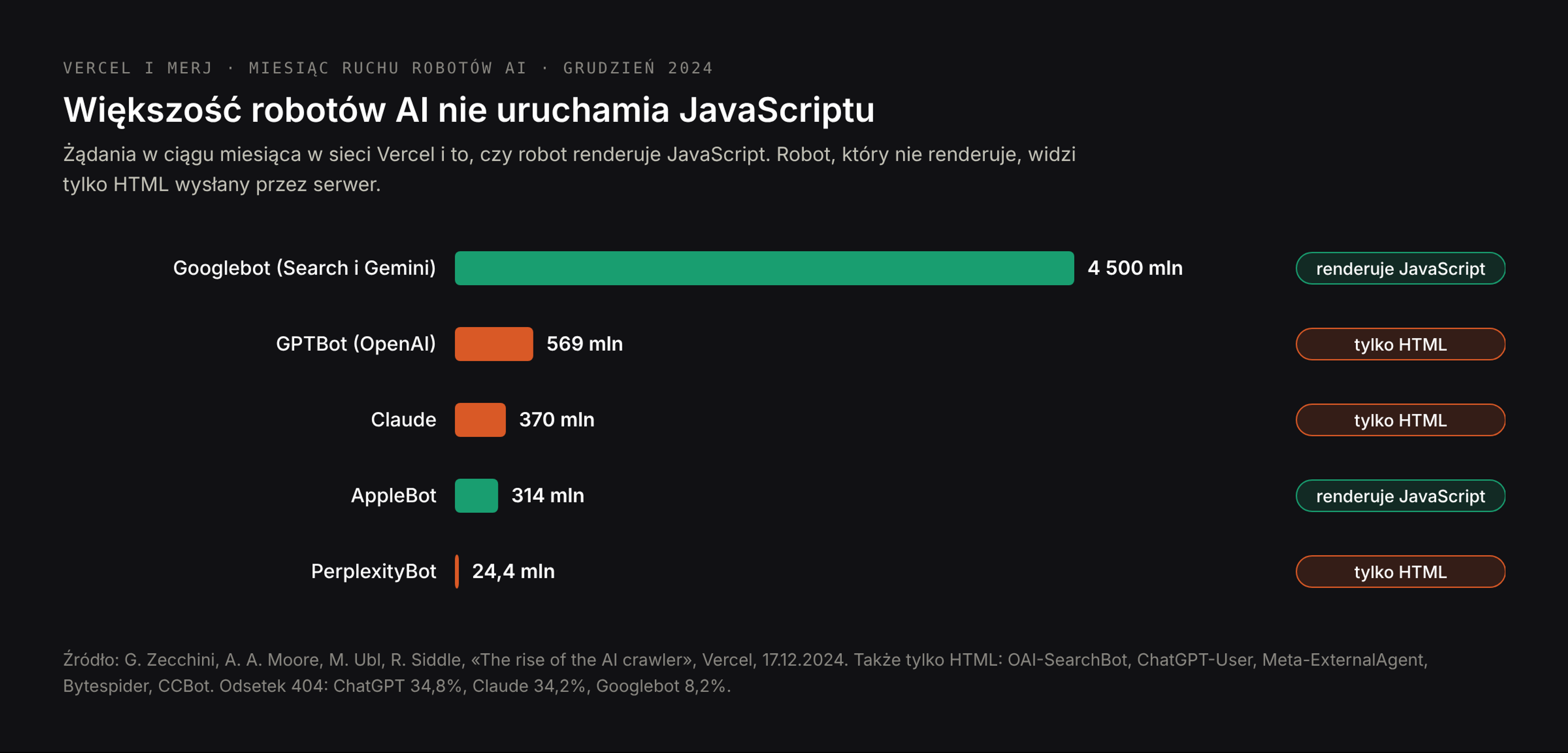Click 'tylko HTML' badge in Claude row
The width and height of the screenshot is (1568, 753).
click(1400, 420)
